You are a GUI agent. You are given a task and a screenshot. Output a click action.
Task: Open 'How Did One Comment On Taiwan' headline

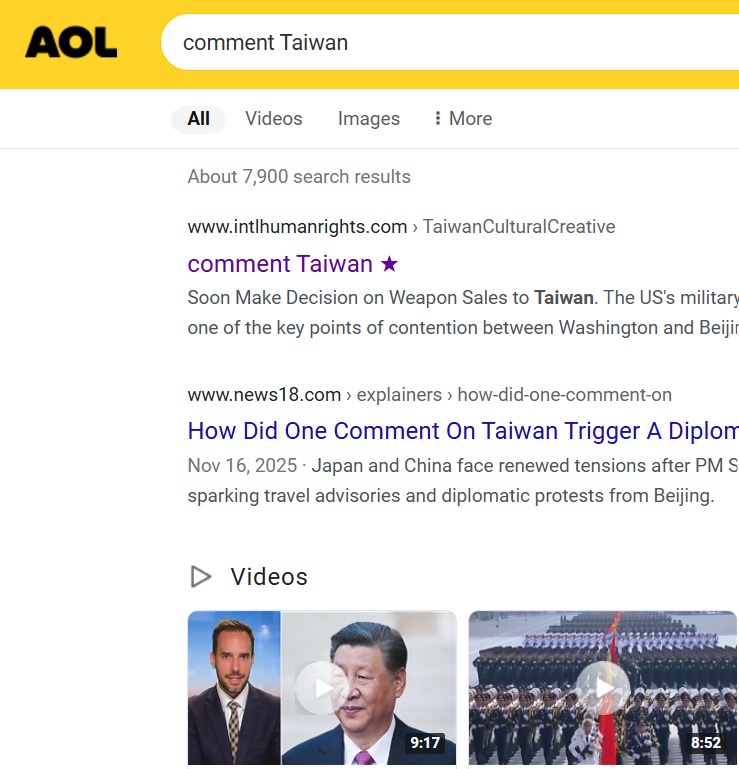(463, 431)
